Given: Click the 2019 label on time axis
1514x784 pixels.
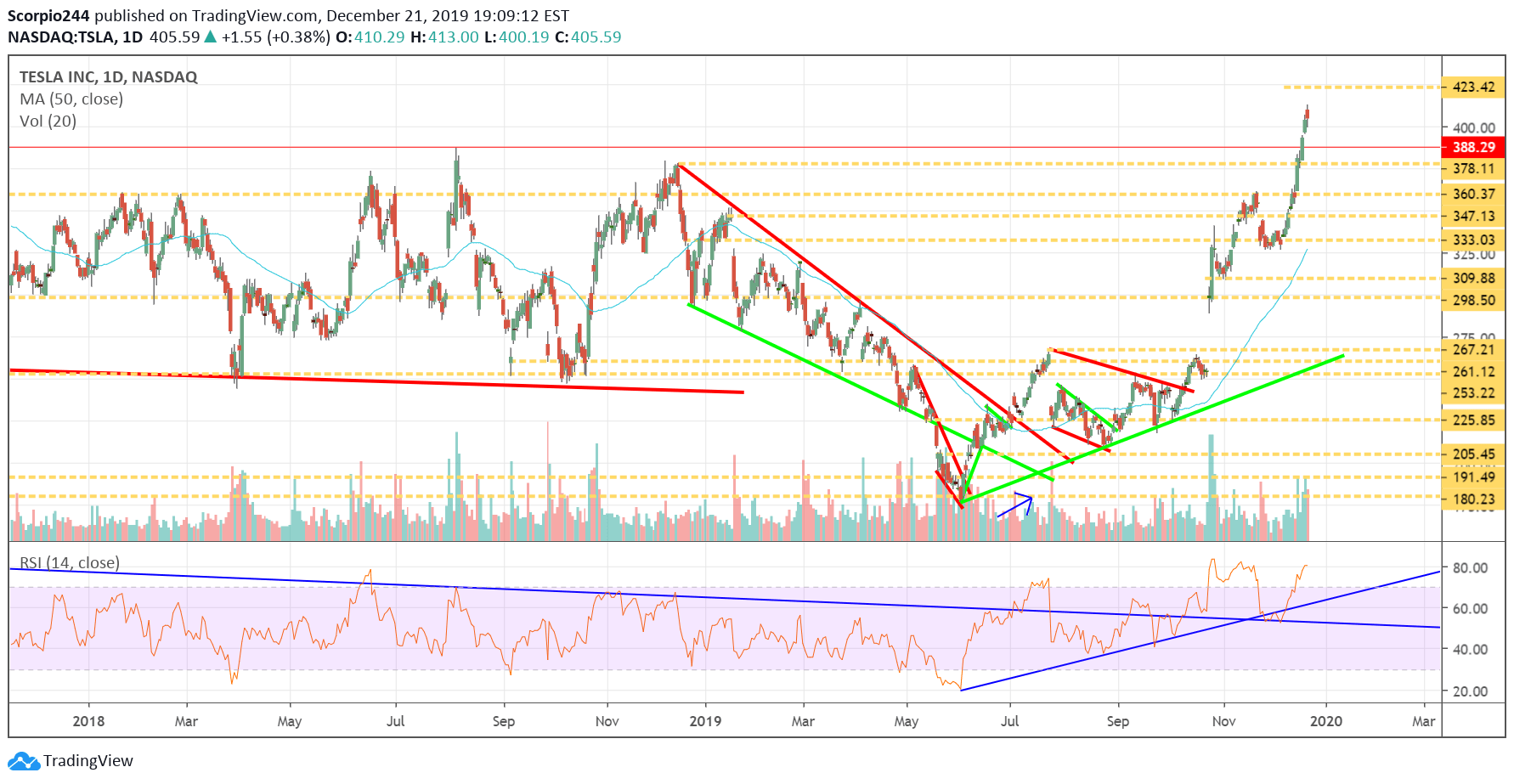Looking at the screenshot, I should tap(705, 721).
